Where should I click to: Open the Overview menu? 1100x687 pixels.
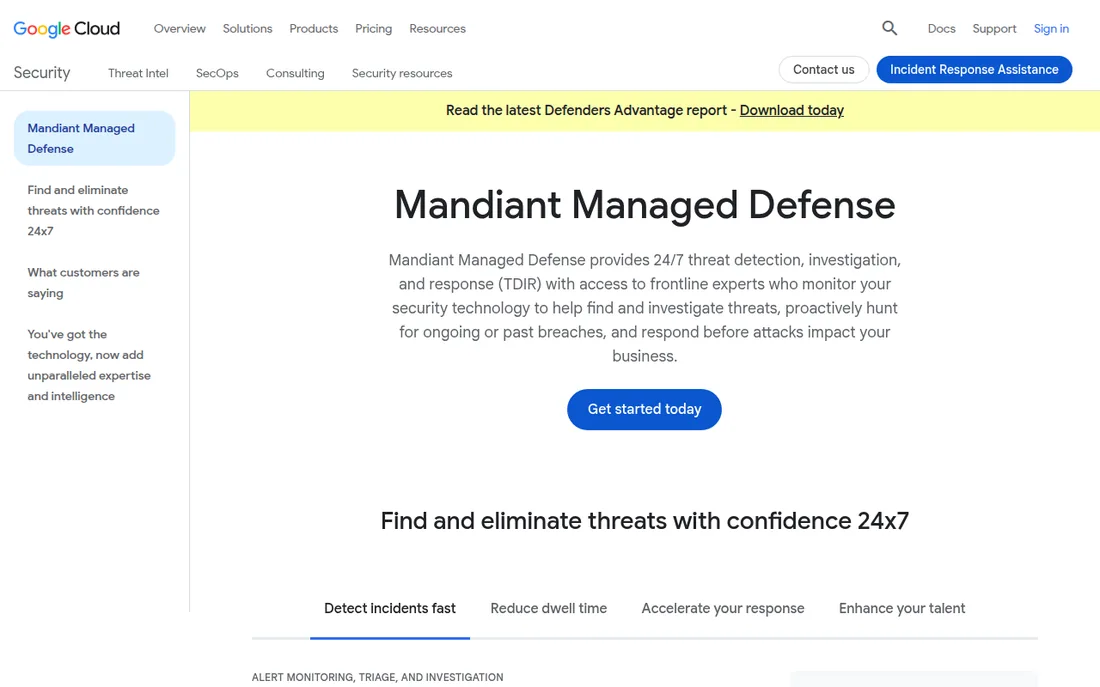coord(180,29)
